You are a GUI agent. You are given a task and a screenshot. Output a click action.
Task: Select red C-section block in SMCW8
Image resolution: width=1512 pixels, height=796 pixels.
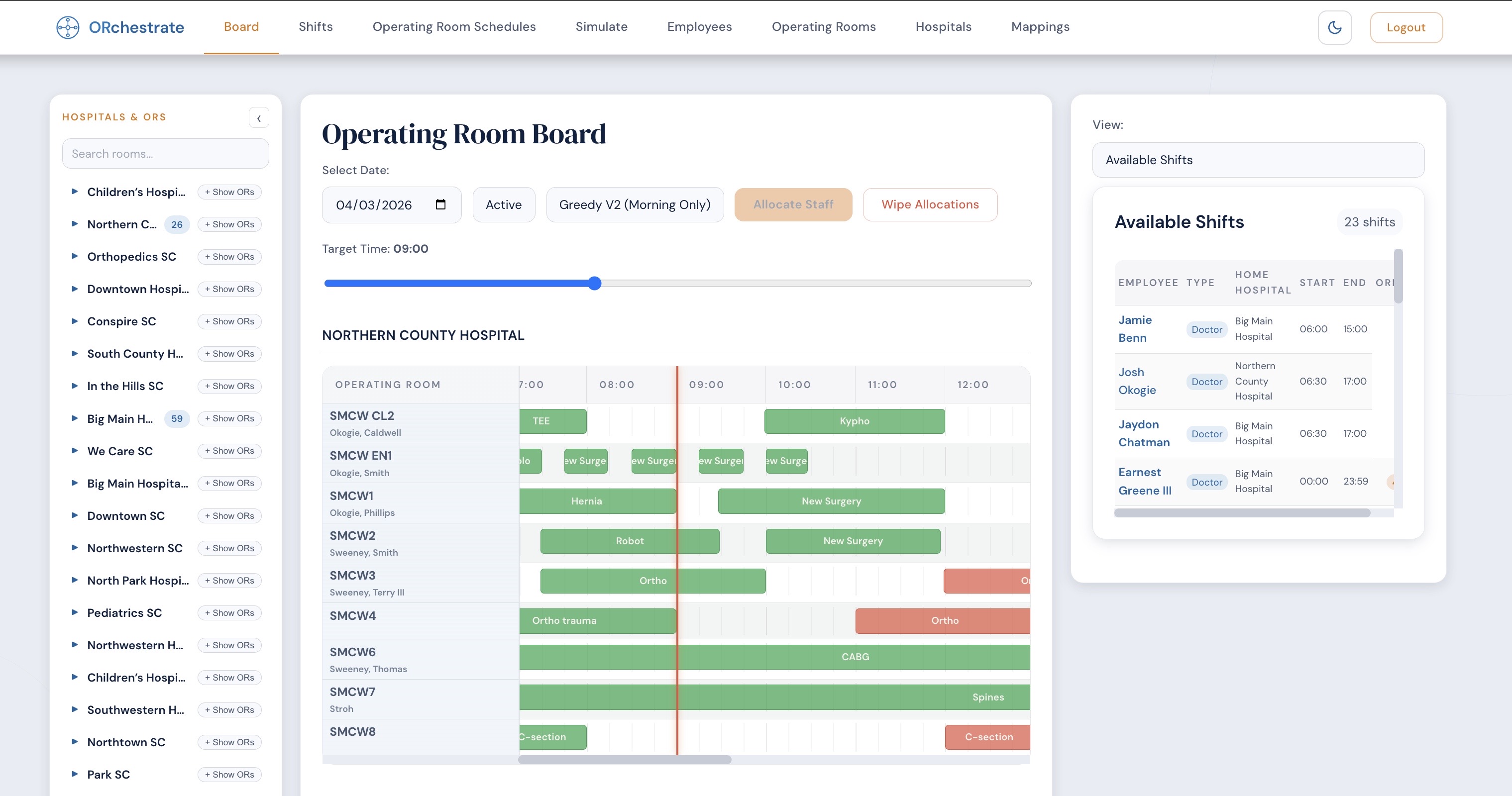point(987,737)
